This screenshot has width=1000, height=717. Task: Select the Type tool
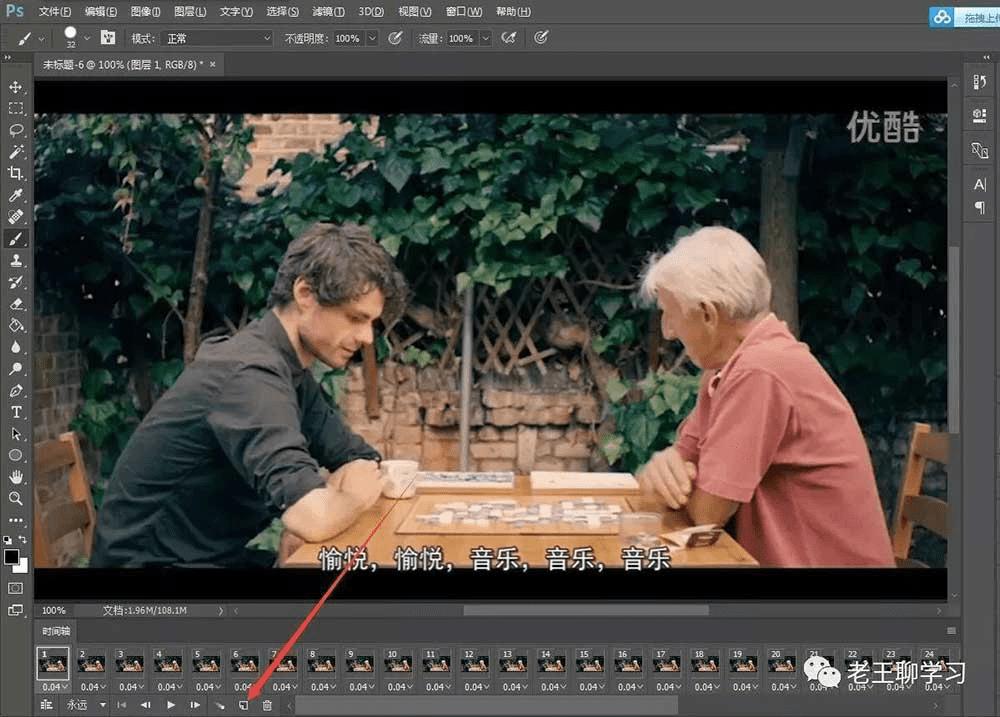click(x=16, y=412)
